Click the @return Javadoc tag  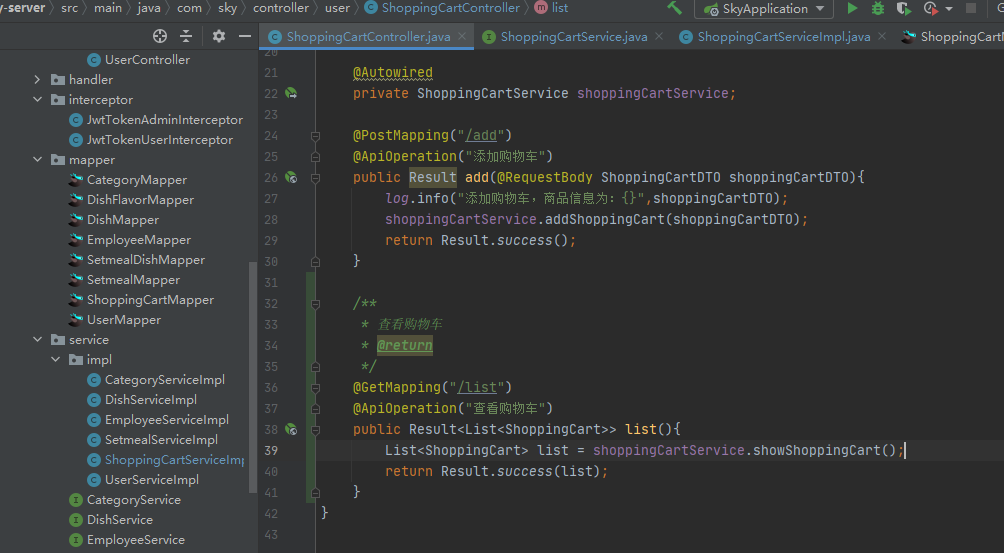click(405, 346)
